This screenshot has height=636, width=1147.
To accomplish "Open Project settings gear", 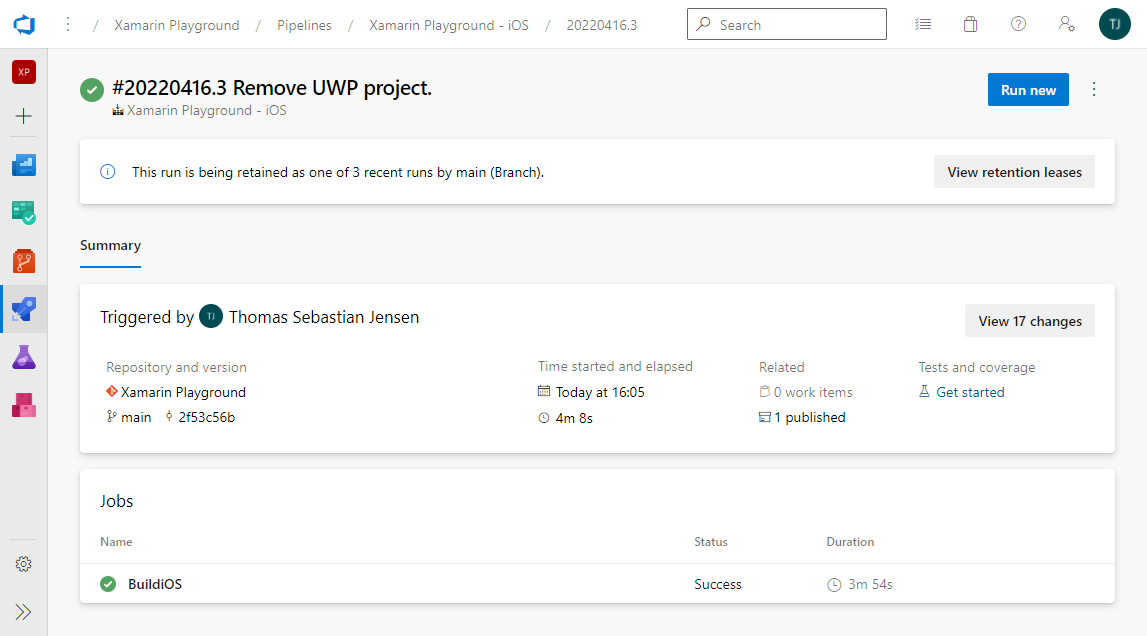I will click(x=24, y=564).
